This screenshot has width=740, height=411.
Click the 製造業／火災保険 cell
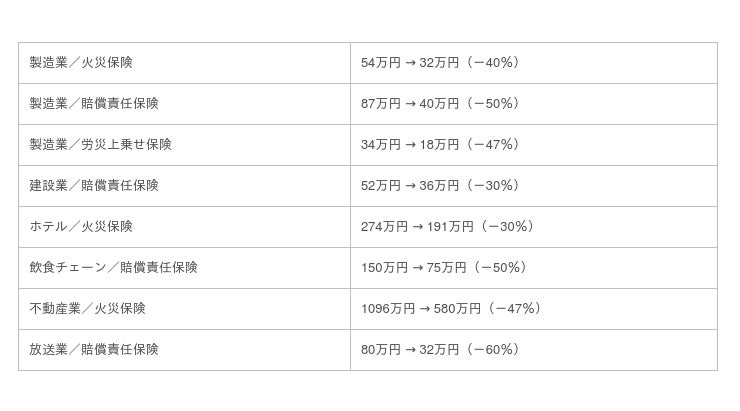[x=185, y=63]
